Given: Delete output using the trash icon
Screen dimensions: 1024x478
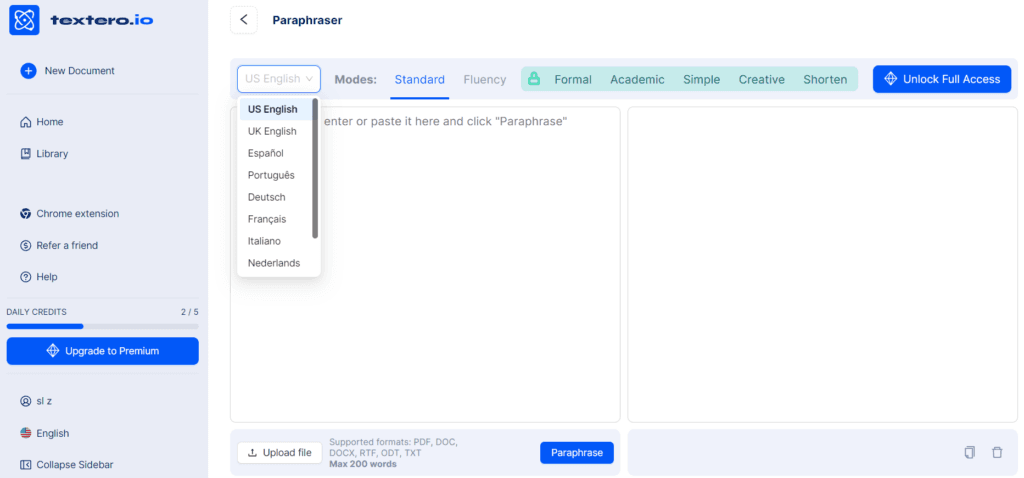Looking at the screenshot, I should pos(997,453).
